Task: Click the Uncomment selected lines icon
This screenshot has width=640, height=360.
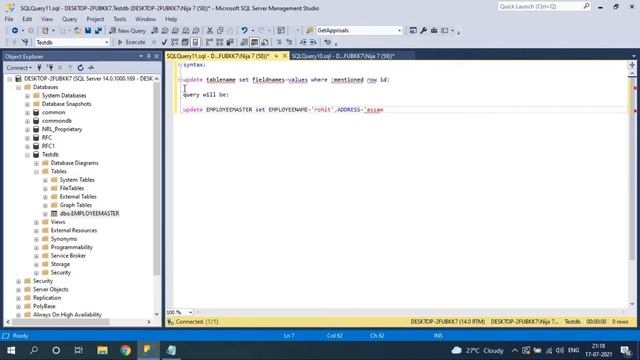Action: tap(289, 42)
